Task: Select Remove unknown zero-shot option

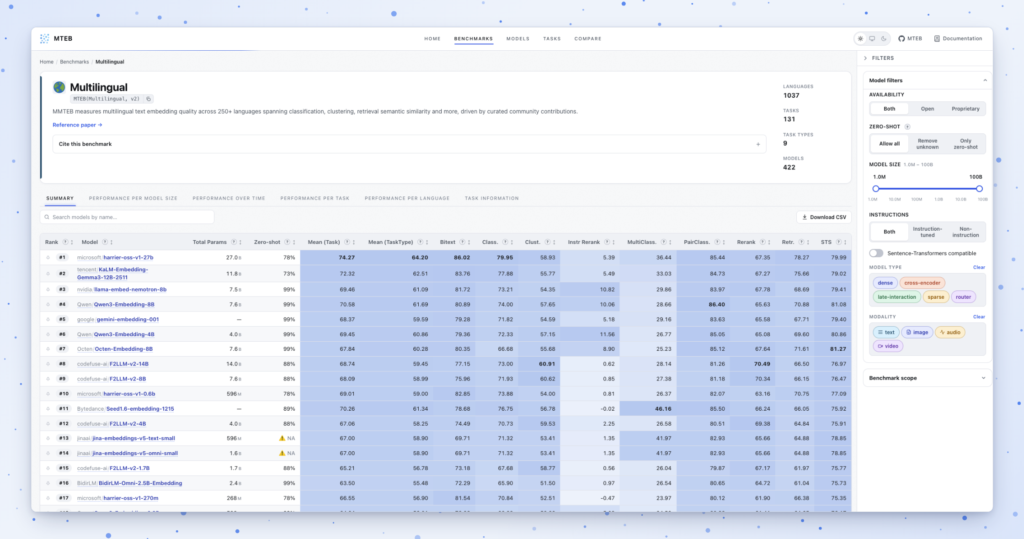Action: coord(927,144)
